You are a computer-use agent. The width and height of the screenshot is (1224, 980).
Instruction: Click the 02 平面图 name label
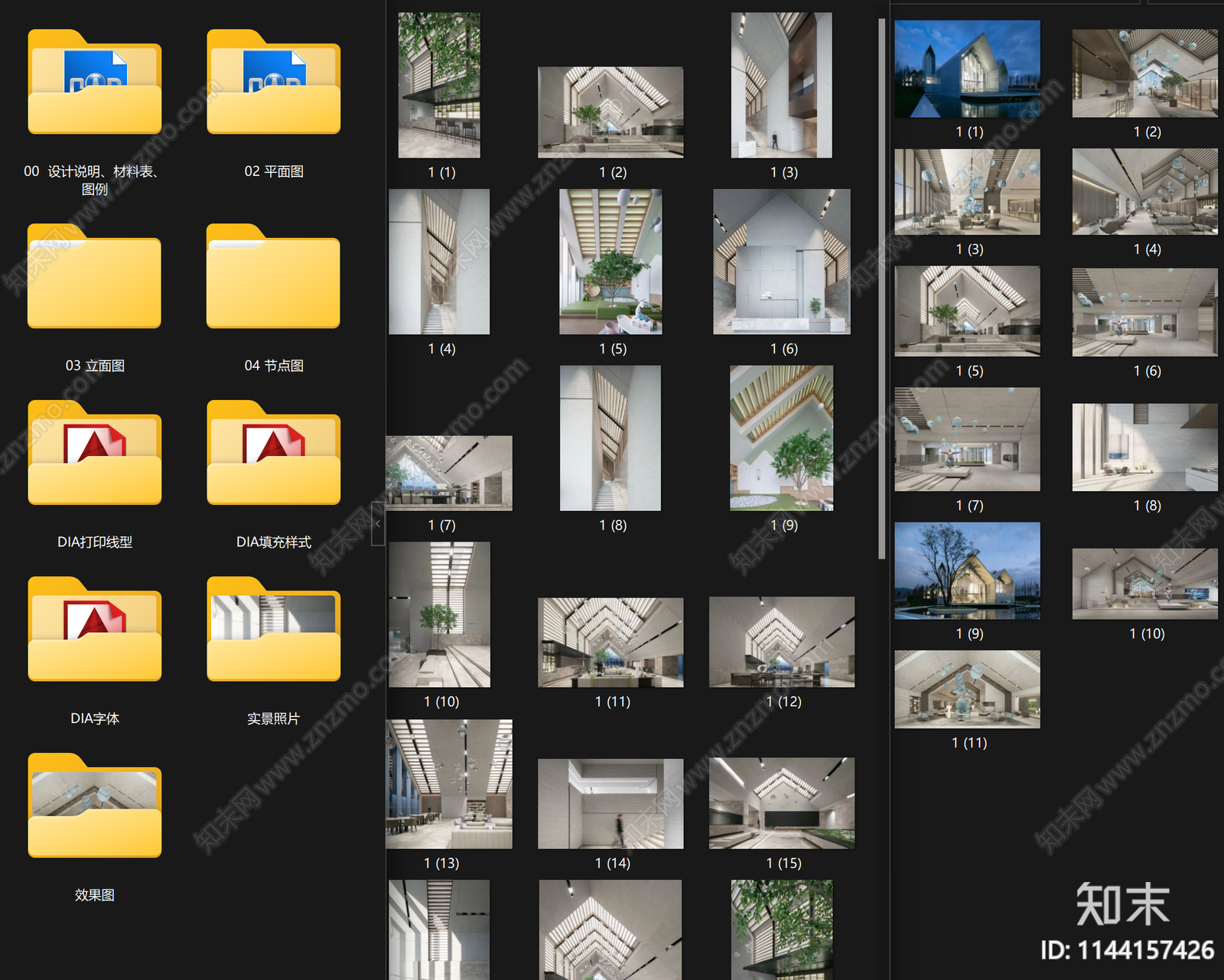click(x=274, y=171)
